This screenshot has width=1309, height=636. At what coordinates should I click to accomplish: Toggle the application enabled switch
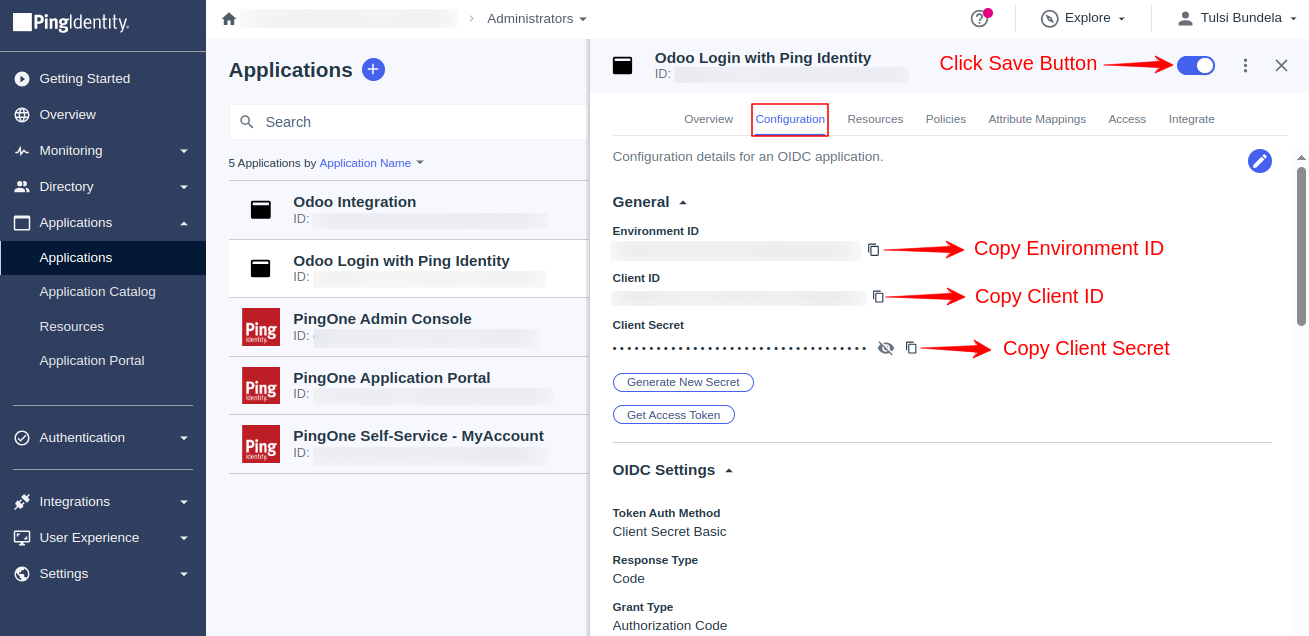pyautogui.click(x=1196, y=65)
